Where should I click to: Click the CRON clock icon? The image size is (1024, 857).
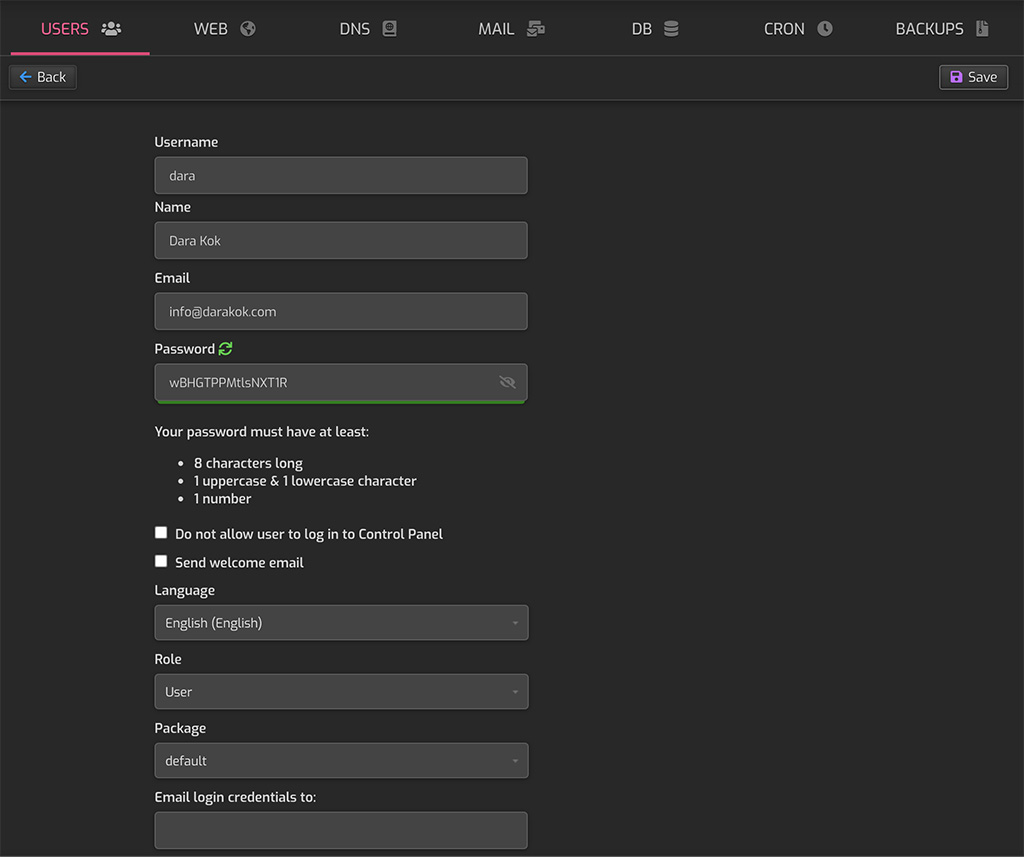point(825,29)
